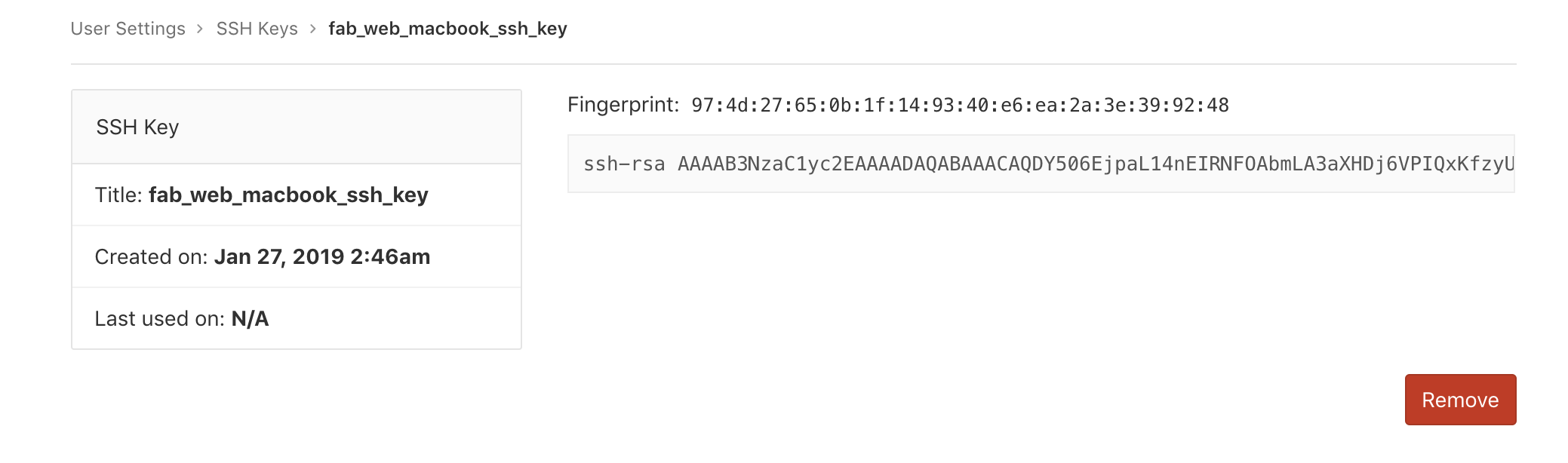Click the Last used on row
The image size is (1568, 463).
(x=297, y=318)
